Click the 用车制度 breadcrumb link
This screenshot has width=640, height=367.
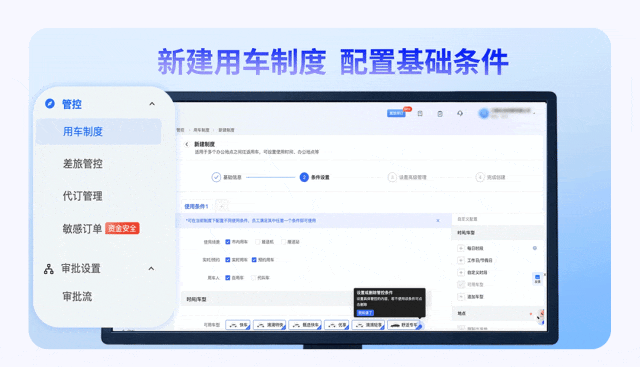pos(201,130)
